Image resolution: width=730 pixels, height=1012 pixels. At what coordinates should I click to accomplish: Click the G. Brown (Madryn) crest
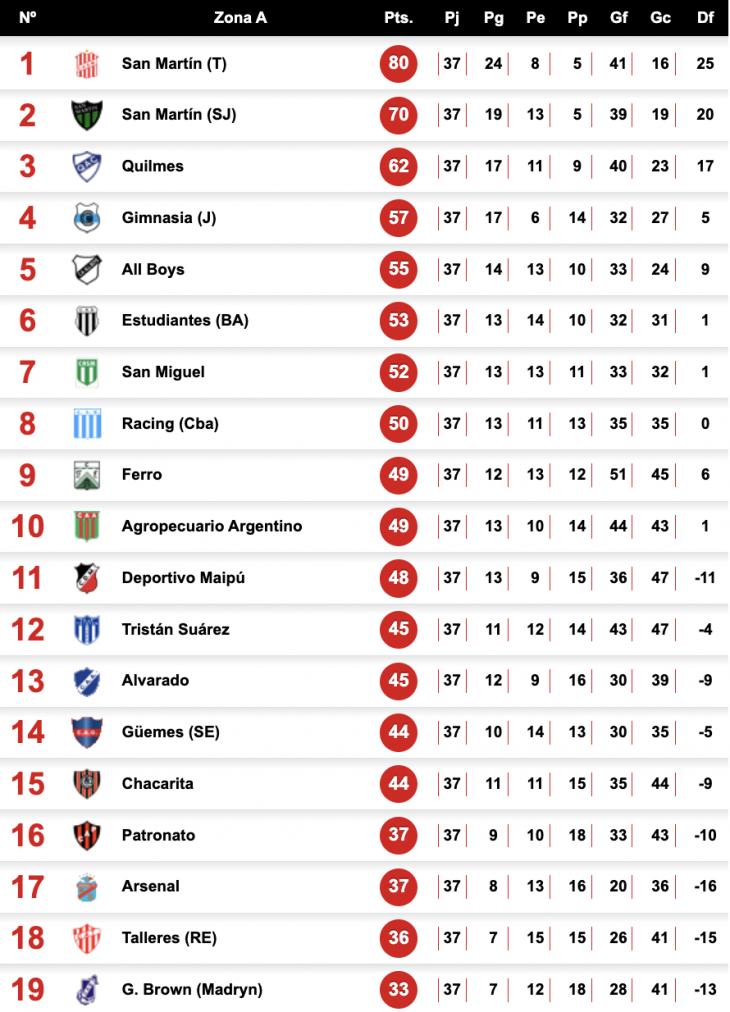tap(86, 989)
